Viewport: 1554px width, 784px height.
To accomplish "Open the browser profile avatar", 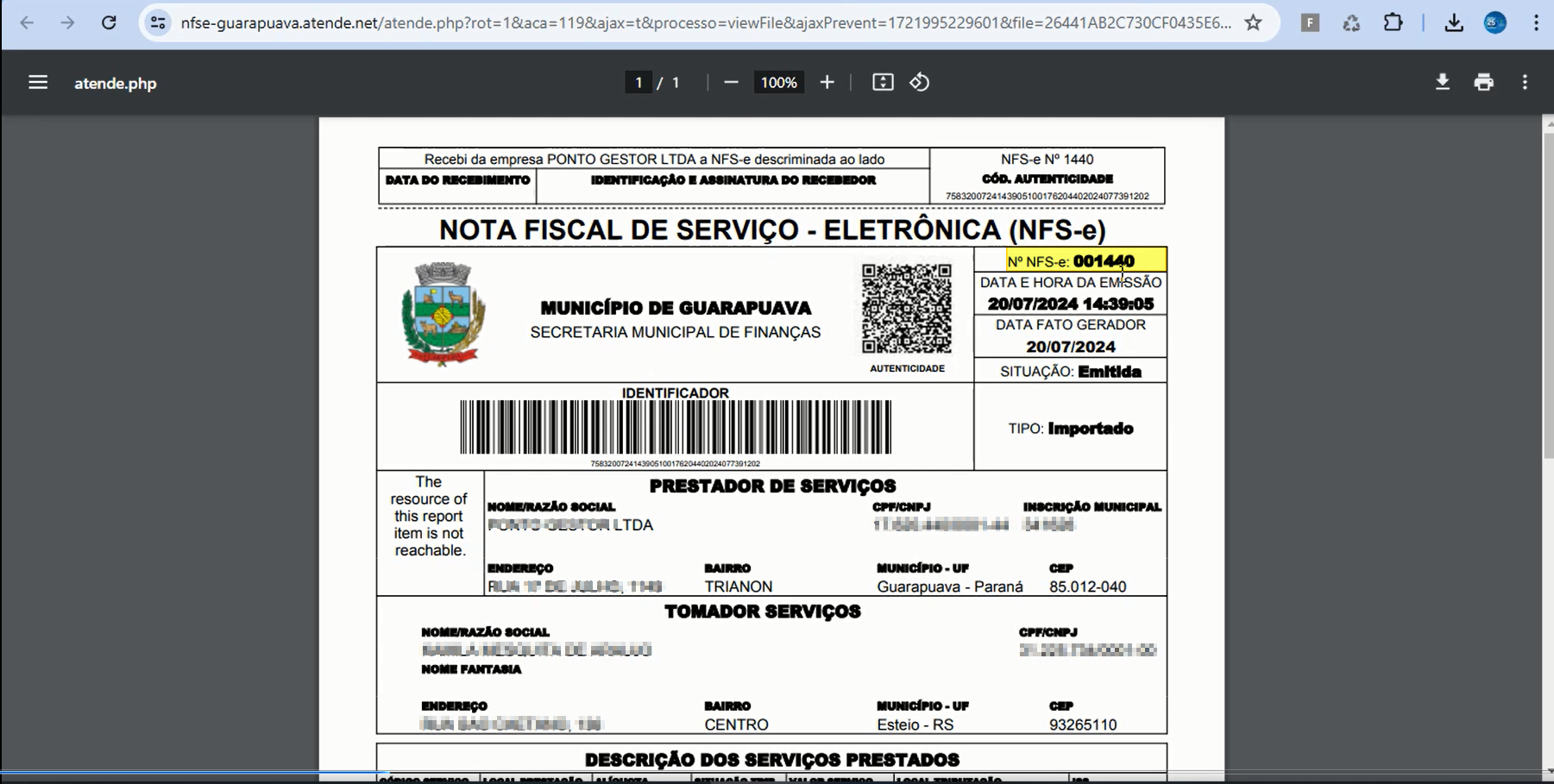I will (x=1495, y=23).
